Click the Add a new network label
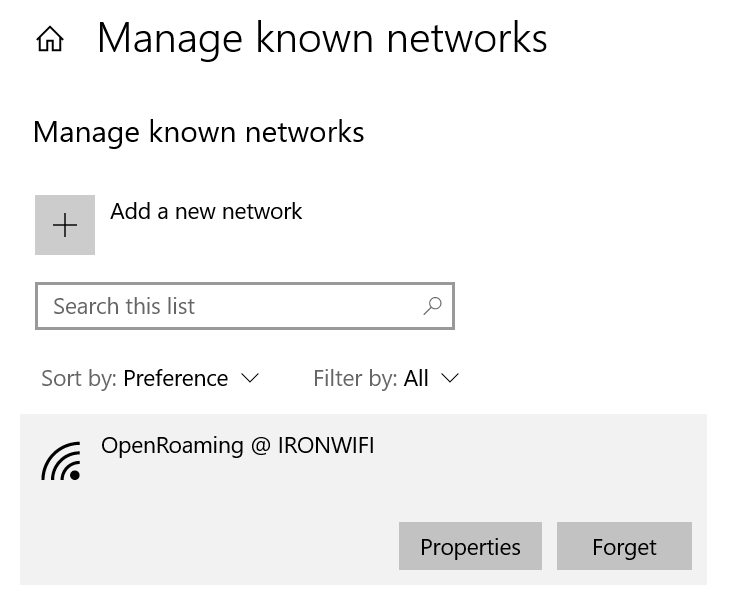Image resolution: width=754 pixels, height=599 pixels. 206,212
